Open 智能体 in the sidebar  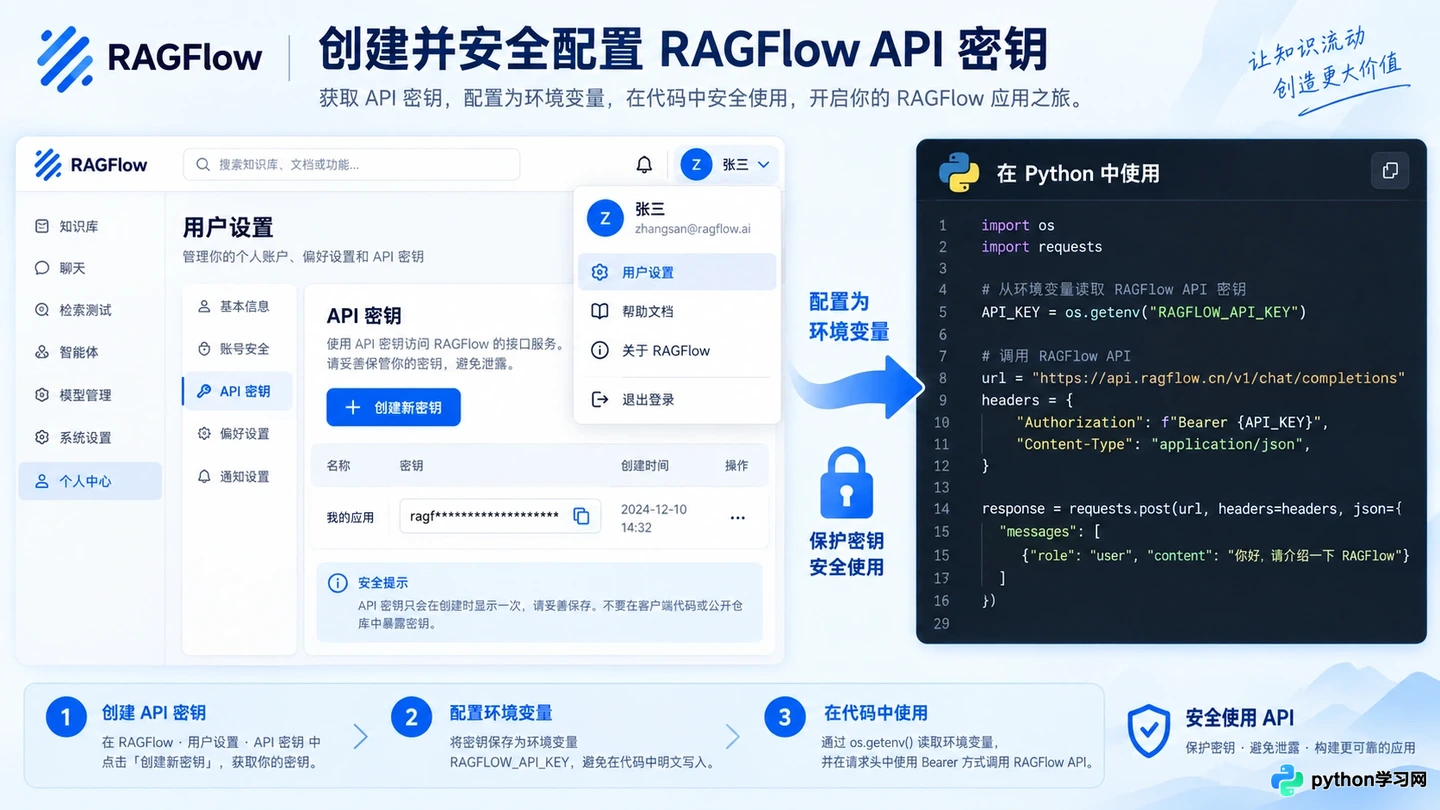click(x=89, y=352)
